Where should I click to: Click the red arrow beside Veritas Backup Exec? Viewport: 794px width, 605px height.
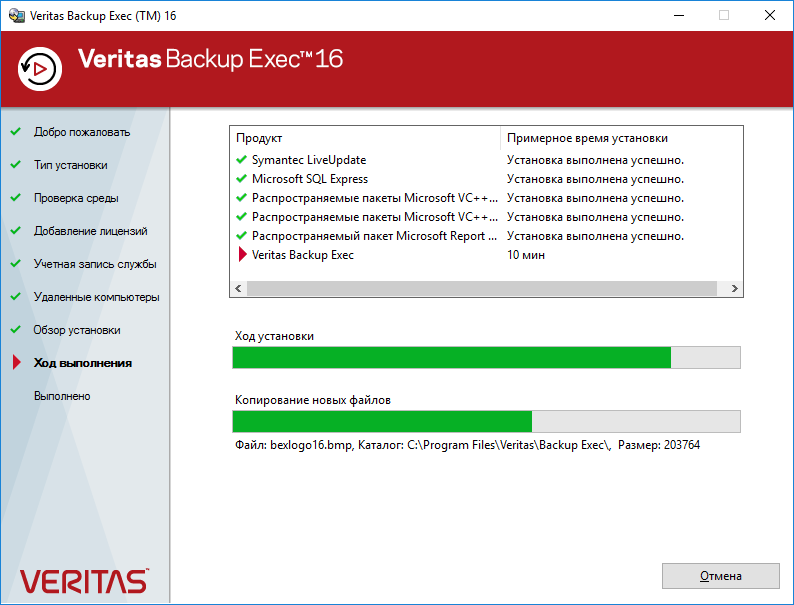pyautogui.click(x=243, y=255)
